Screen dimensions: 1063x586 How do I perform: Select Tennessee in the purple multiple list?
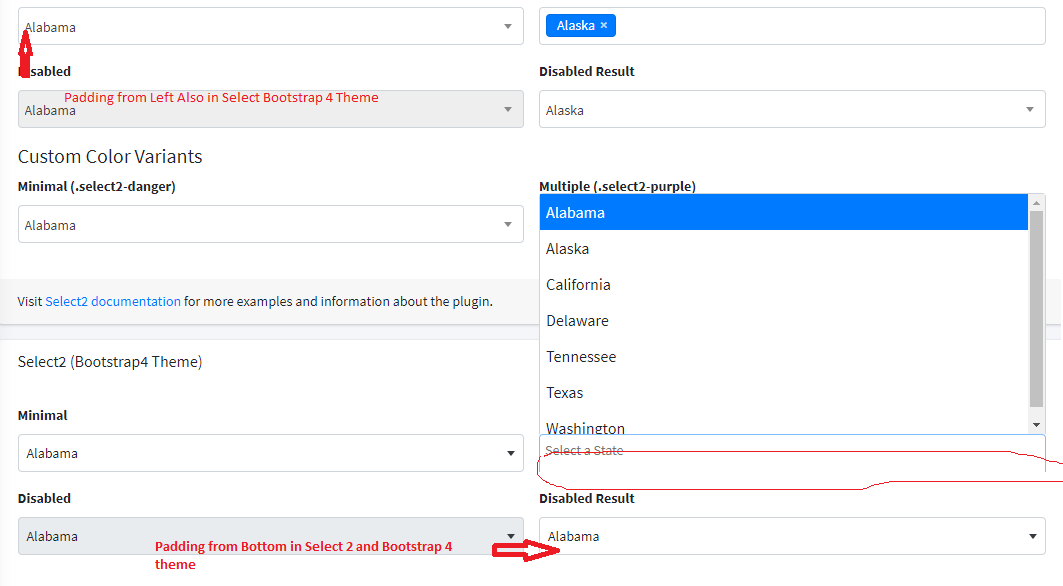pos(700,356)
